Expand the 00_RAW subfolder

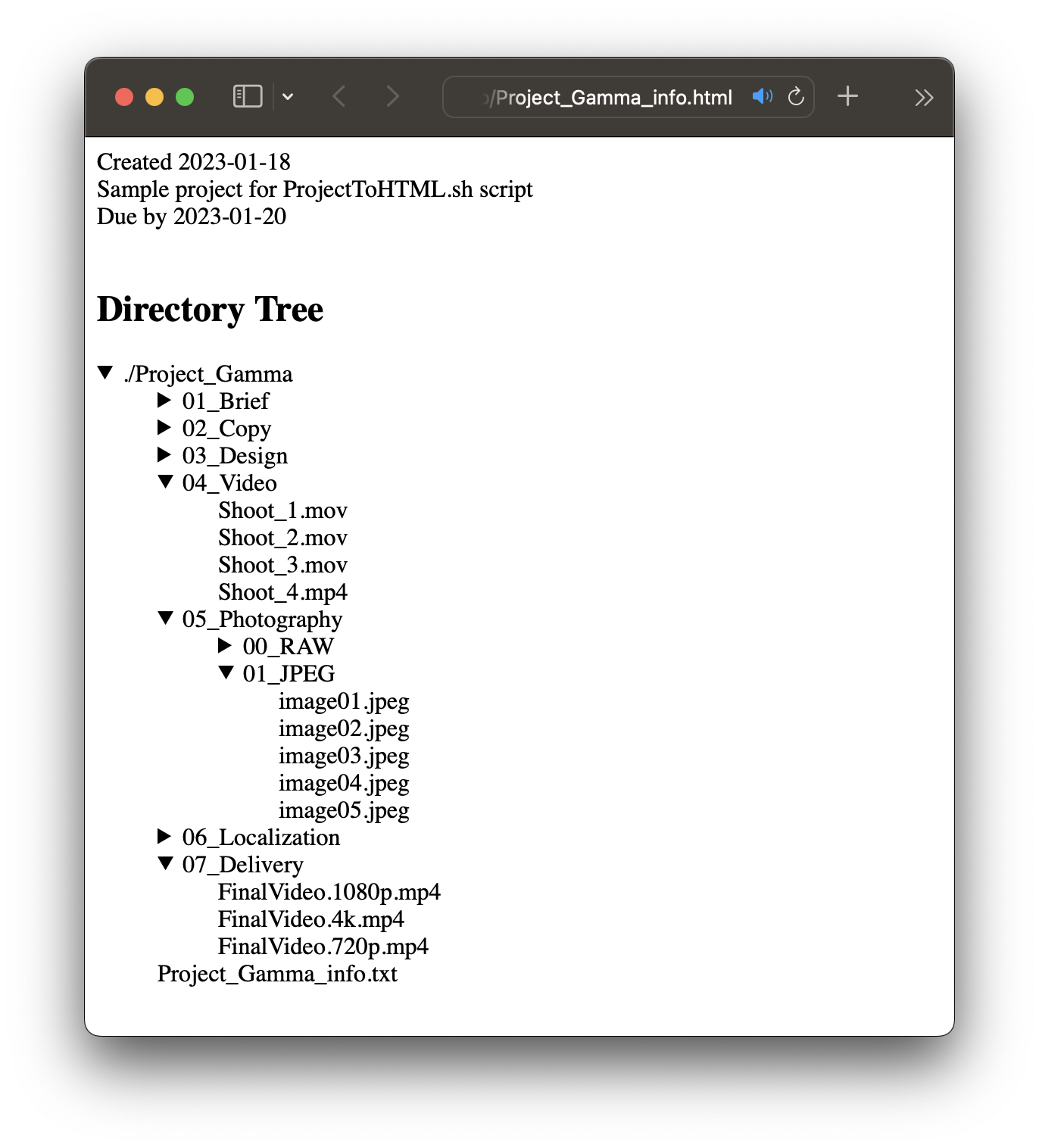point(225,645)
